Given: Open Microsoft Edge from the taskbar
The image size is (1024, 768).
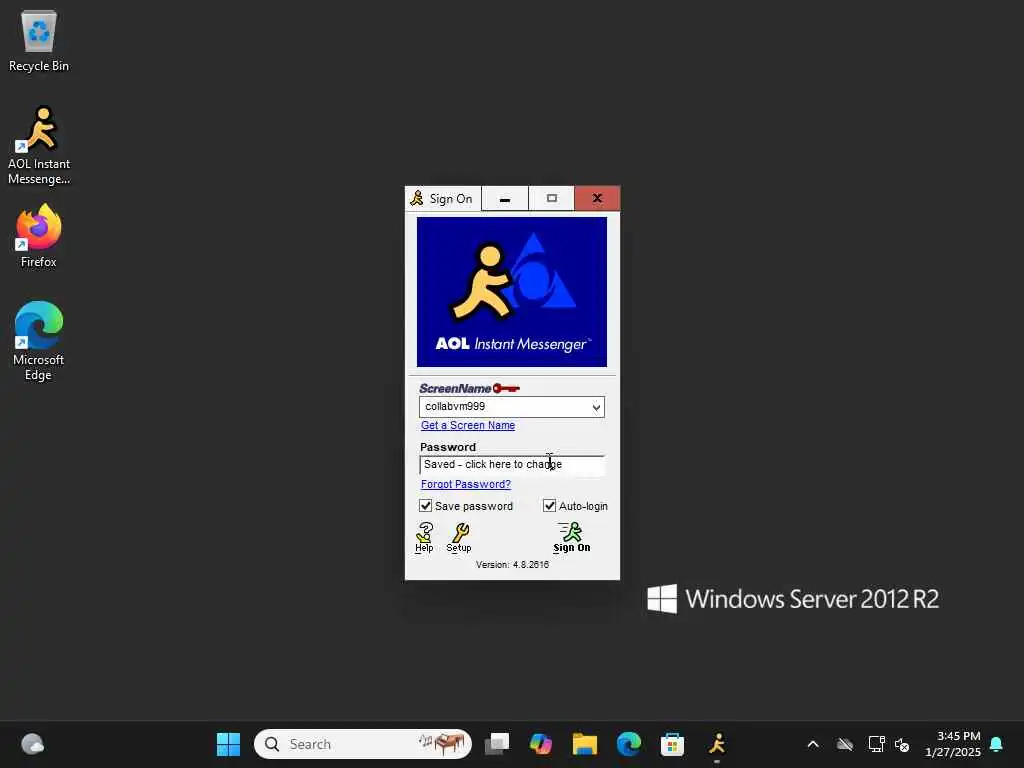Looking at the screenshot, I should coord(629,744).
